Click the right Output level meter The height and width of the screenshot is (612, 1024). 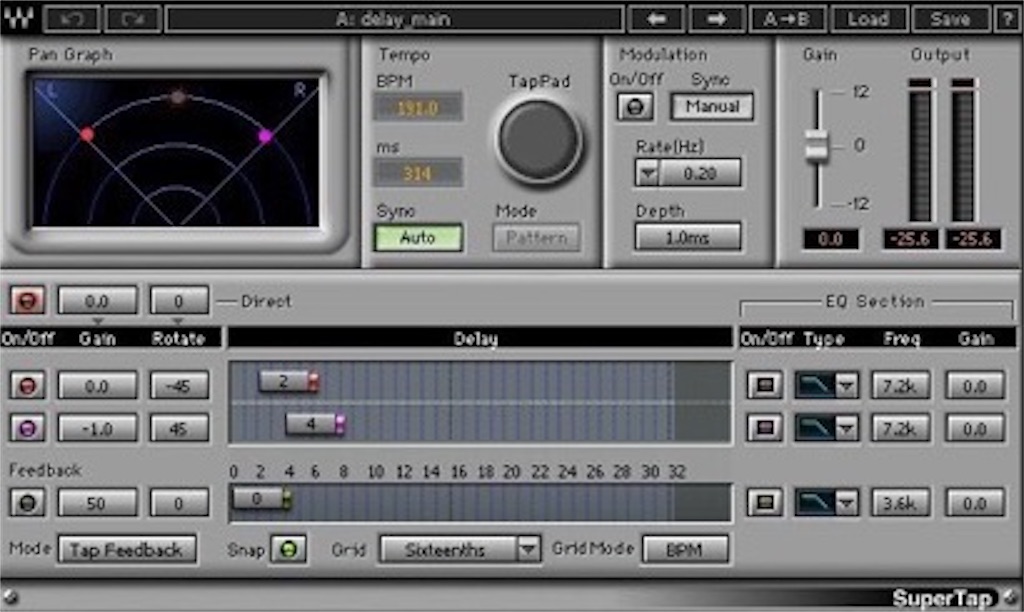pyautogui.click(x=963, y=150)
